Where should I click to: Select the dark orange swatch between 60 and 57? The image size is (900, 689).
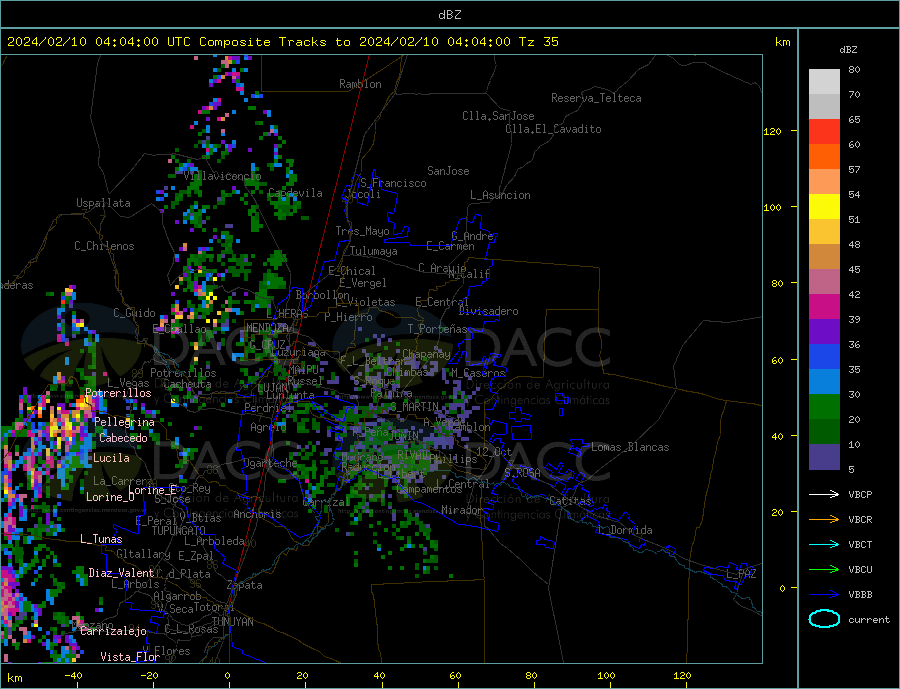point(824,157)
